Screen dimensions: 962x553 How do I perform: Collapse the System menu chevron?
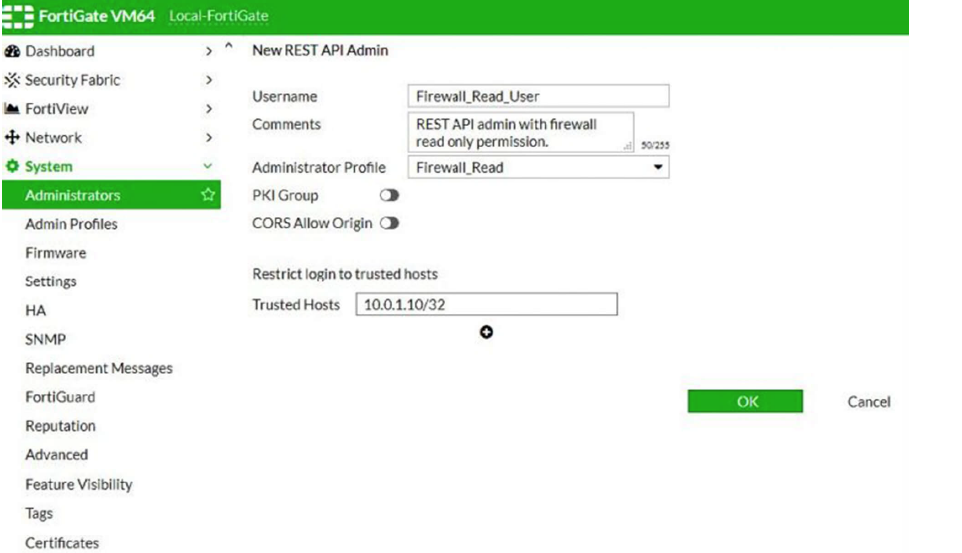click(x=208, y=166)
